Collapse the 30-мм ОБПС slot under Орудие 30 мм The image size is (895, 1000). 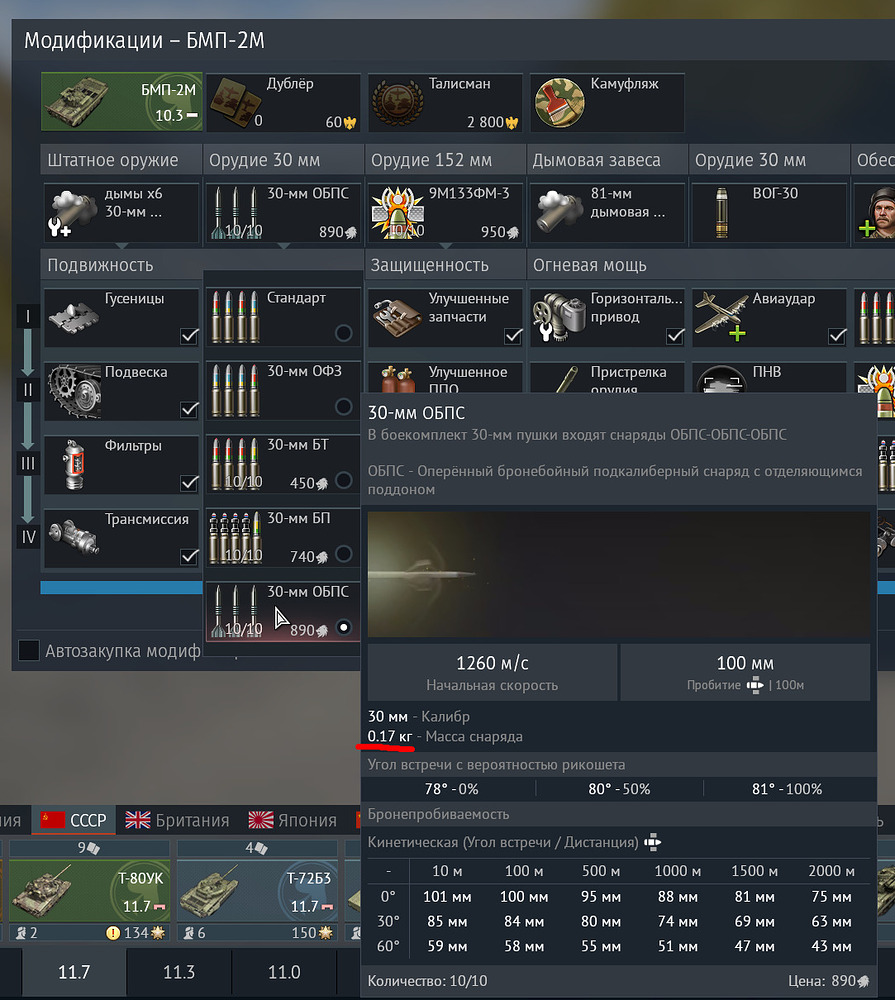tap(283, 212)
